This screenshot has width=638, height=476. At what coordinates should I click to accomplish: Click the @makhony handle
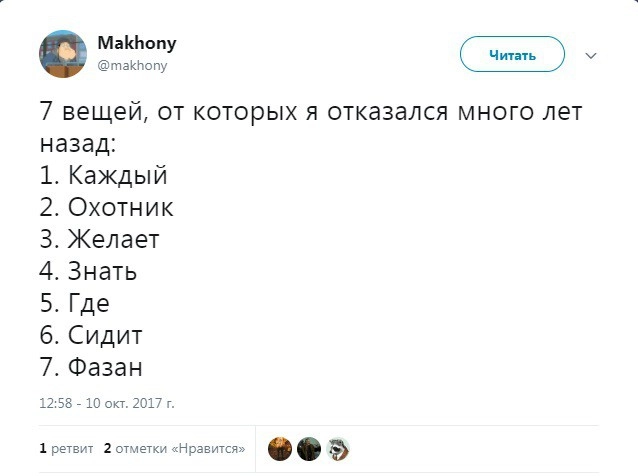[132, 65]
